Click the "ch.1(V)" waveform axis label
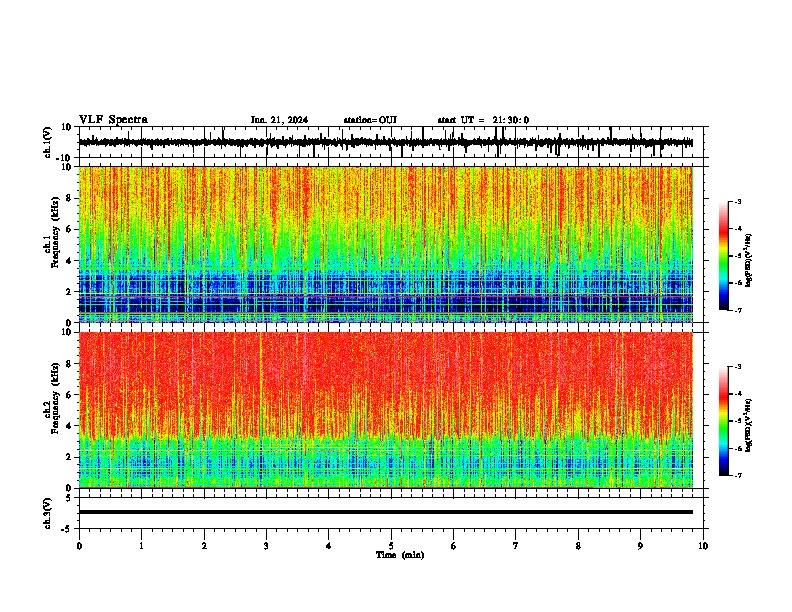Screen dimensions: 792x612 47,142
